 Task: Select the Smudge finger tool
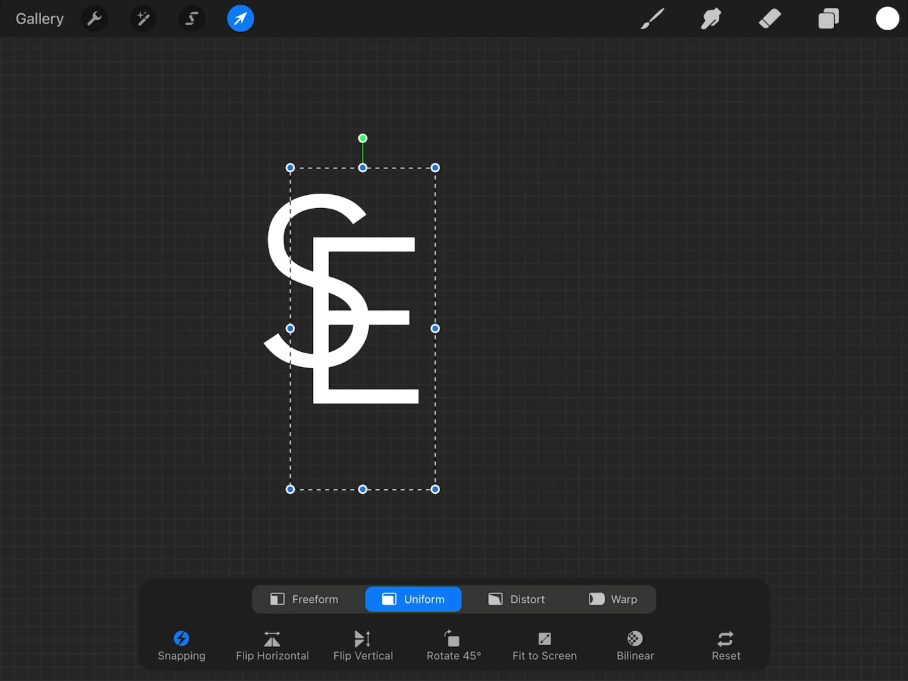[711, 19]
